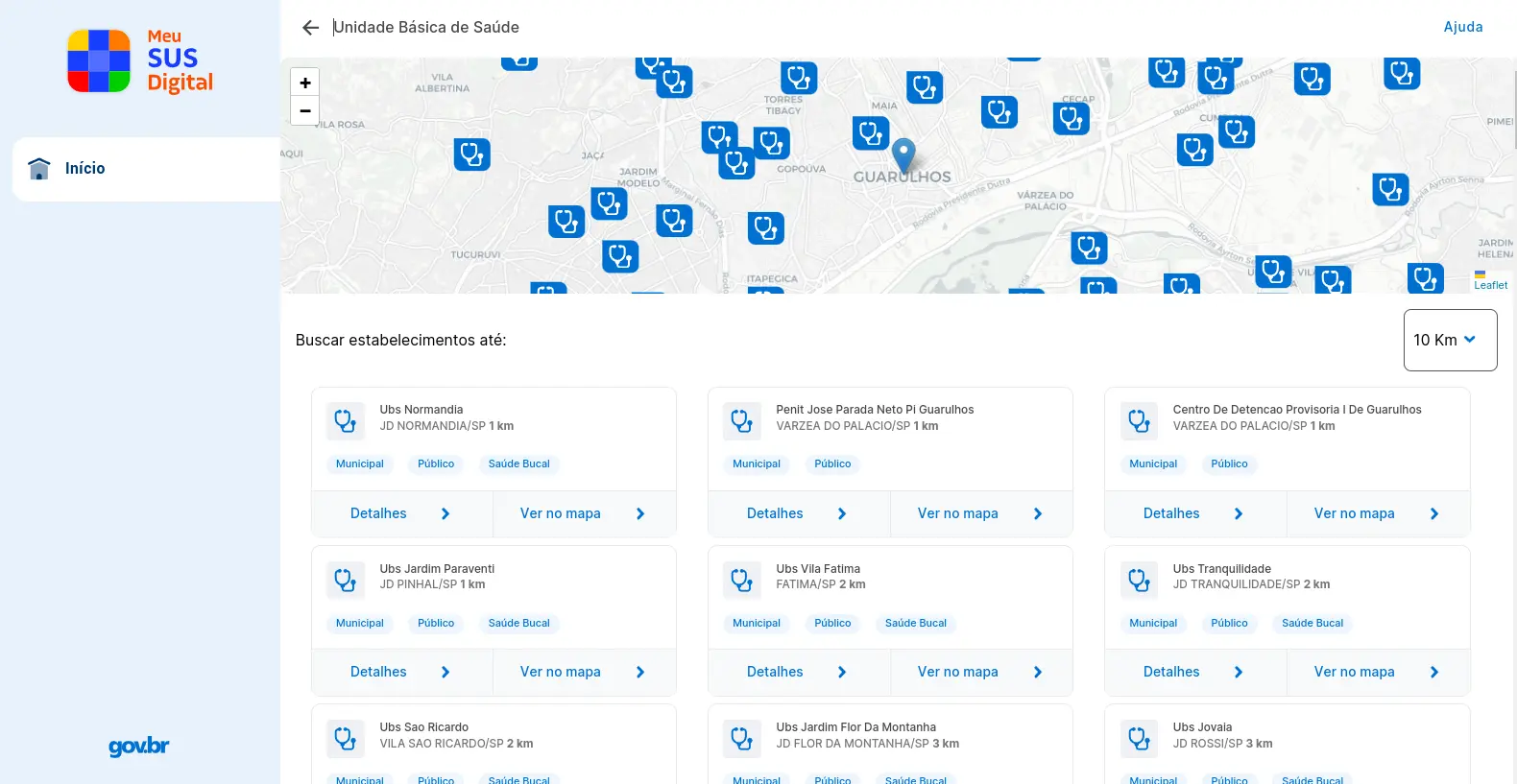Image resolution: width=1517 pixels, height=784 pixels.
Task: View Ubs Vila Fatima on the map
Action: click(x=980, y=672)
